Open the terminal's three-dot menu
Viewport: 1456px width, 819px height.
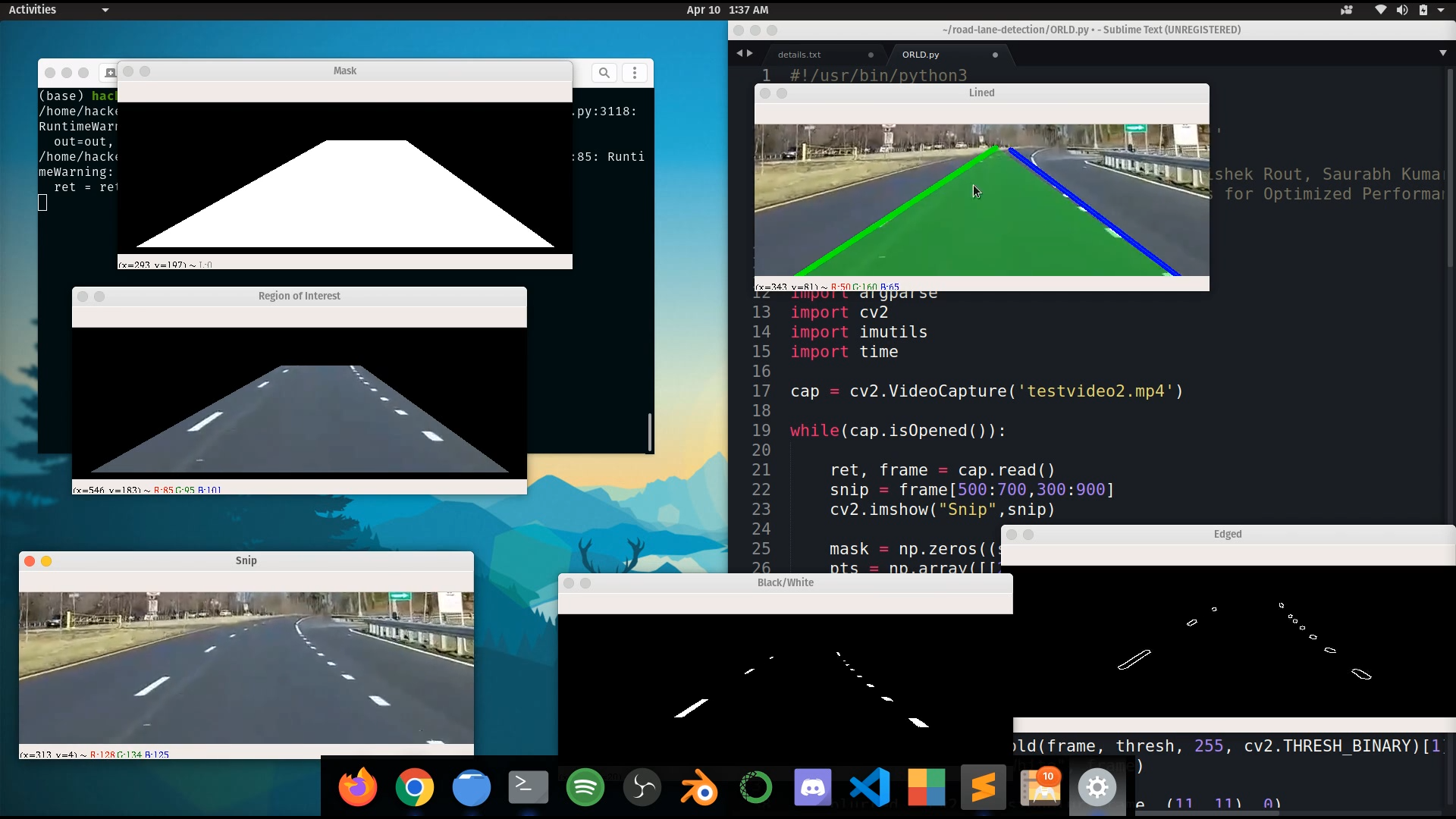[635, 72]
